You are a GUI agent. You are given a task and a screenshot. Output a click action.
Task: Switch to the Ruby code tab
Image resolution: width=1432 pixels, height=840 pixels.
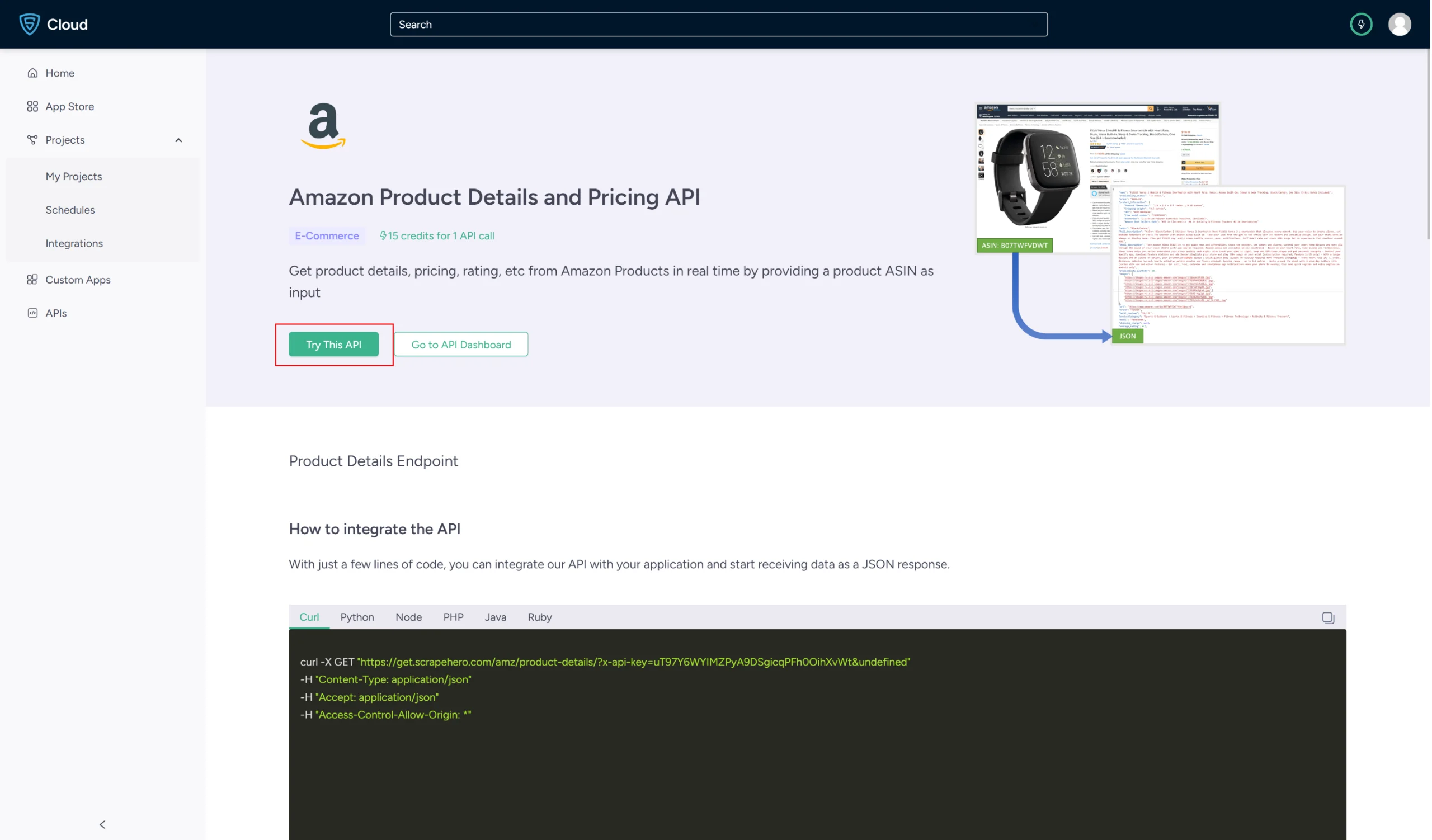[540, 617]
